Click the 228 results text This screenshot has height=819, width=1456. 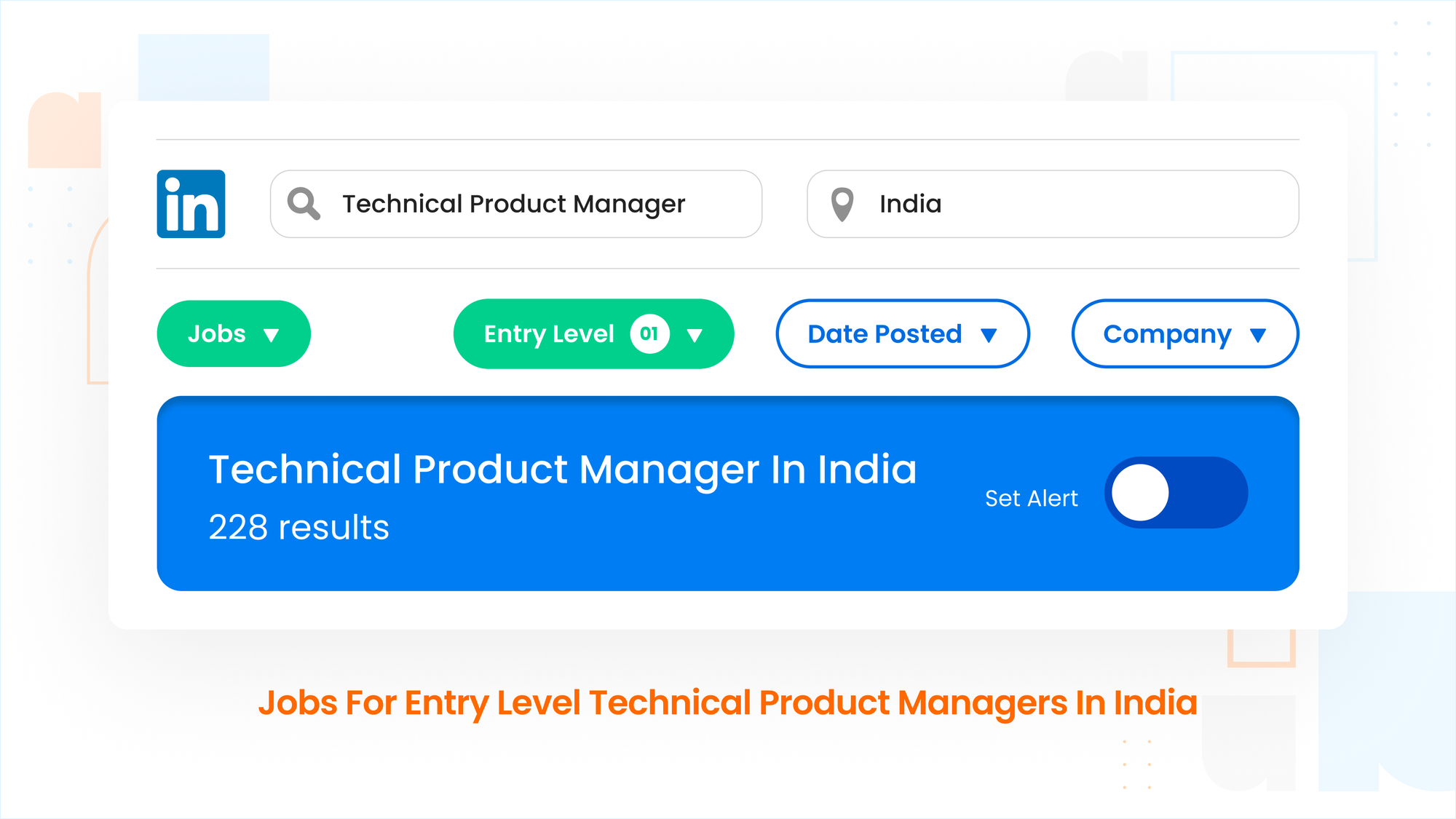point(298,527)
